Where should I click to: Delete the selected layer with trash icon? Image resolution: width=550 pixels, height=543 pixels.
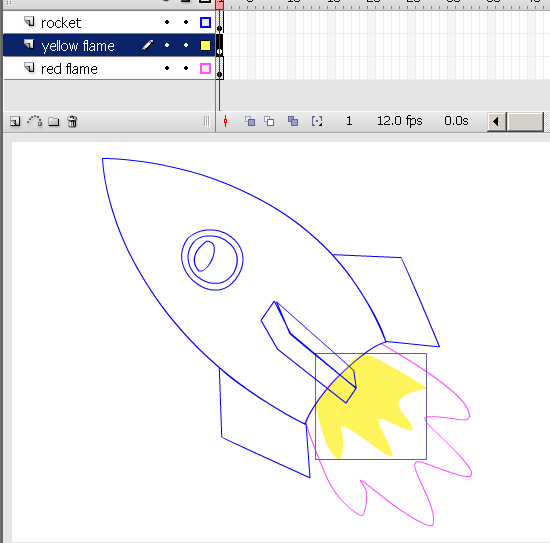72,121
